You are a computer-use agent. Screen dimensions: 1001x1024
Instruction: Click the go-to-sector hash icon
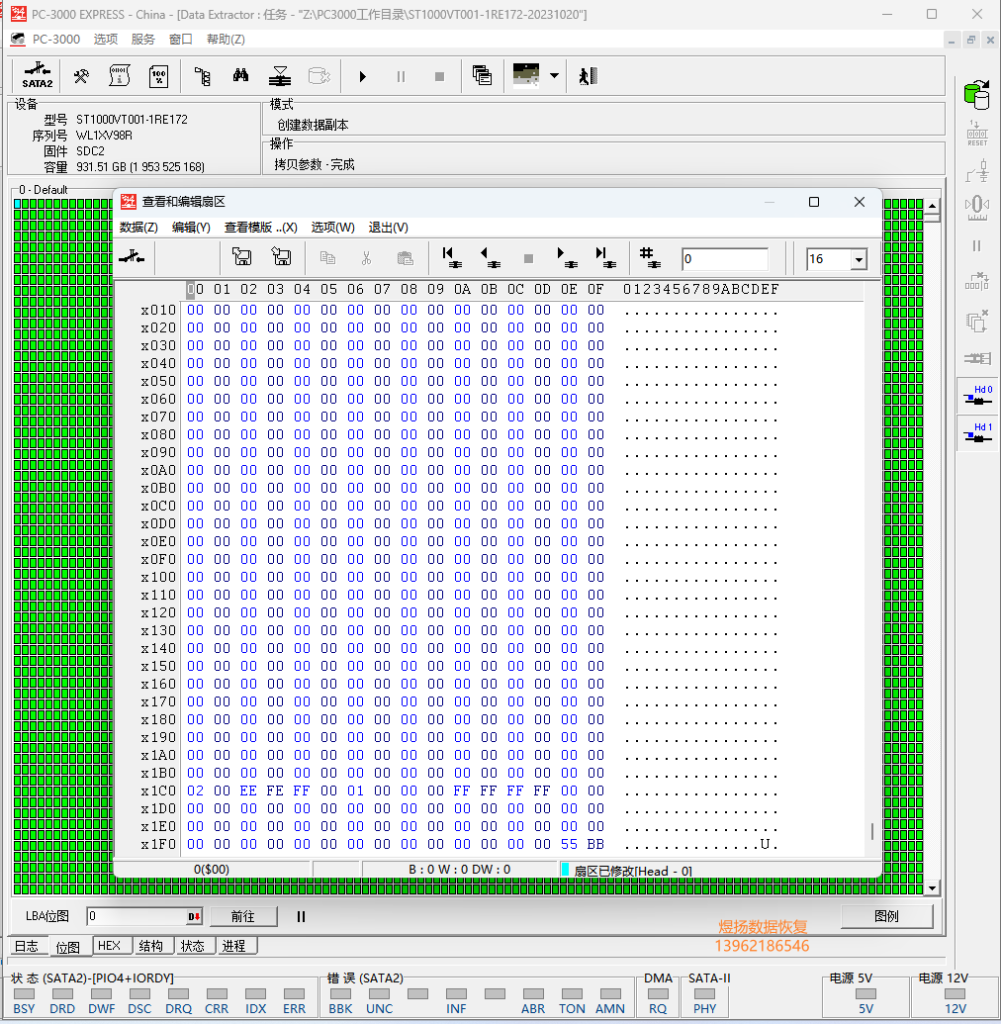(650, 257)
